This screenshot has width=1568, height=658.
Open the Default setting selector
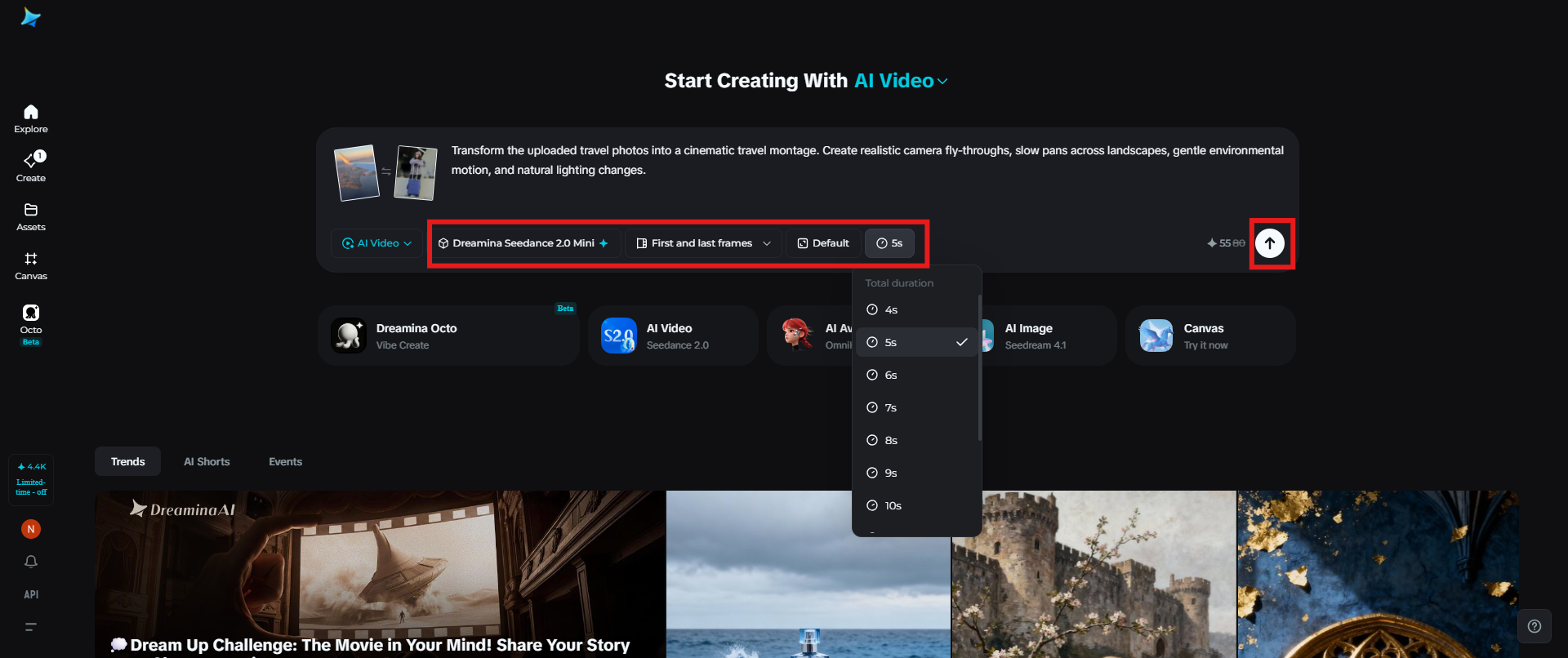point(823,243)
